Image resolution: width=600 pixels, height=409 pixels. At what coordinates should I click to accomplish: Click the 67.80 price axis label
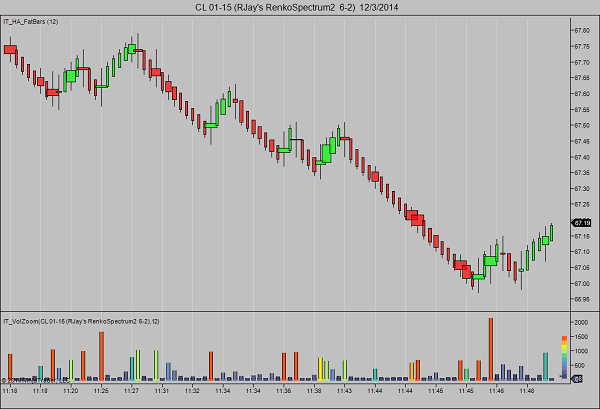pos(582,31)
